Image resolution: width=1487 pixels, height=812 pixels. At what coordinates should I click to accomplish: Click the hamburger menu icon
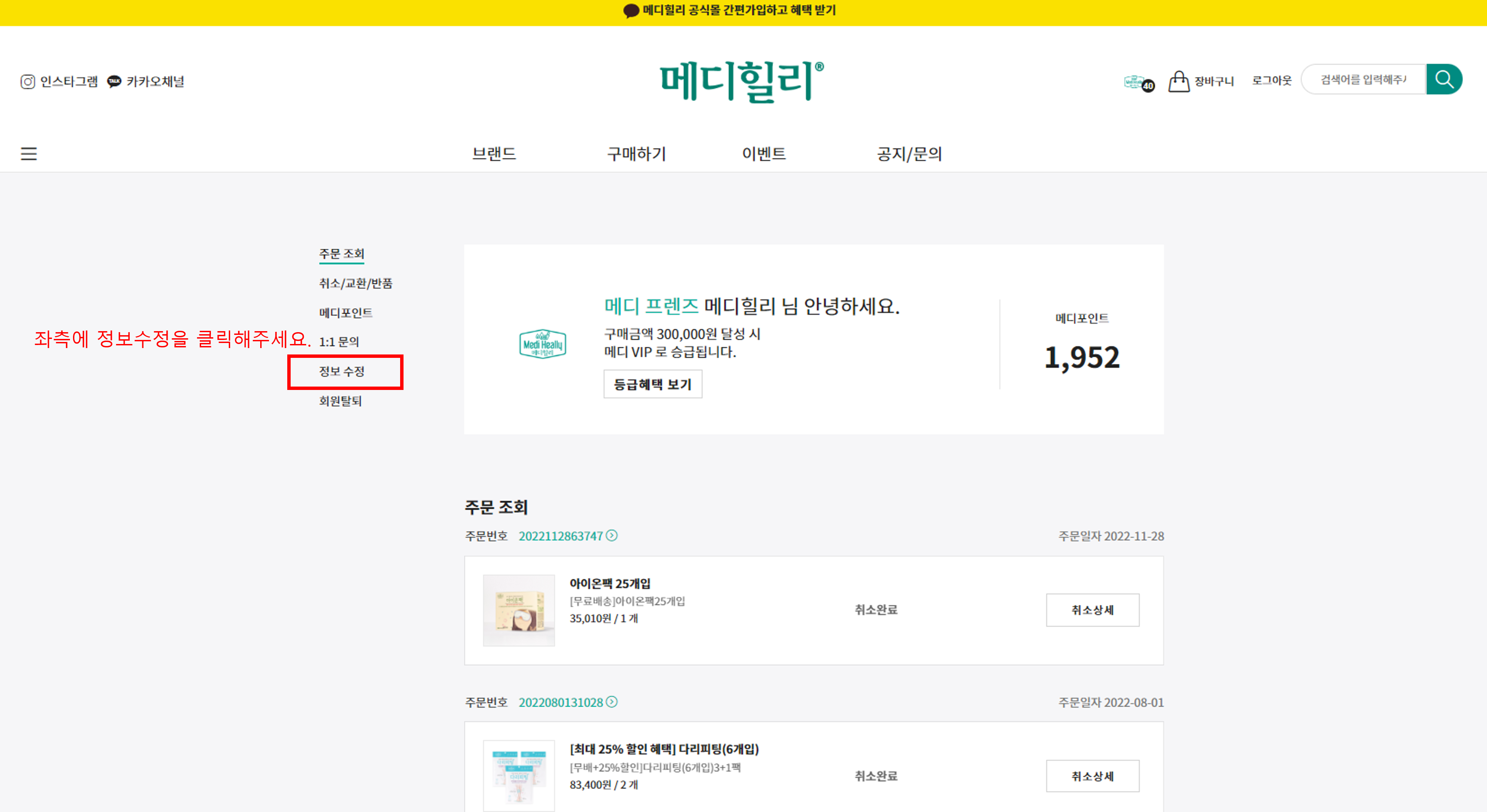(29, 153)
